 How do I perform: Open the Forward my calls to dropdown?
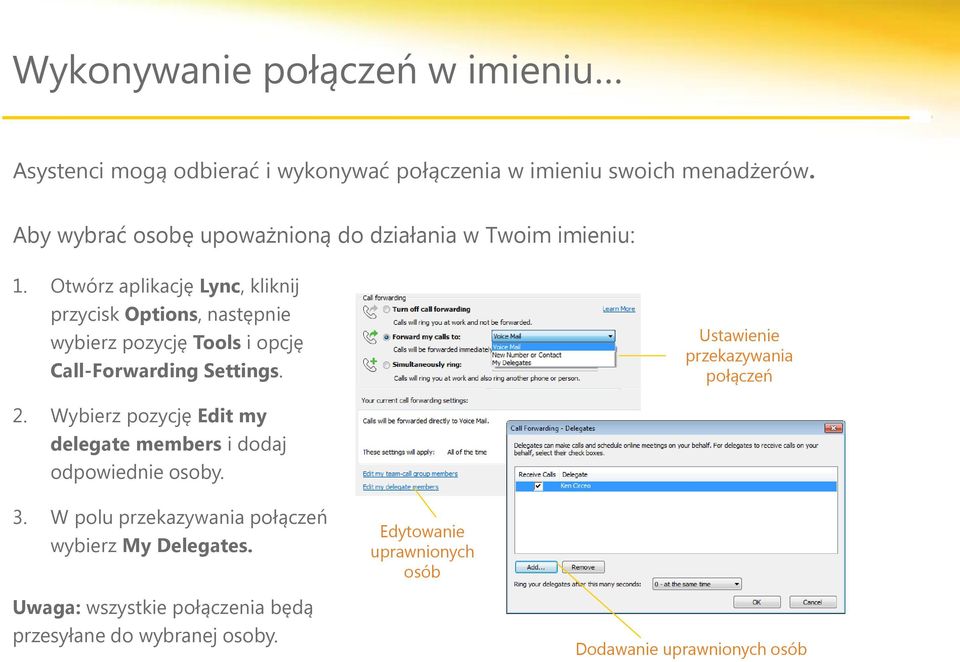tap(553, 336)
